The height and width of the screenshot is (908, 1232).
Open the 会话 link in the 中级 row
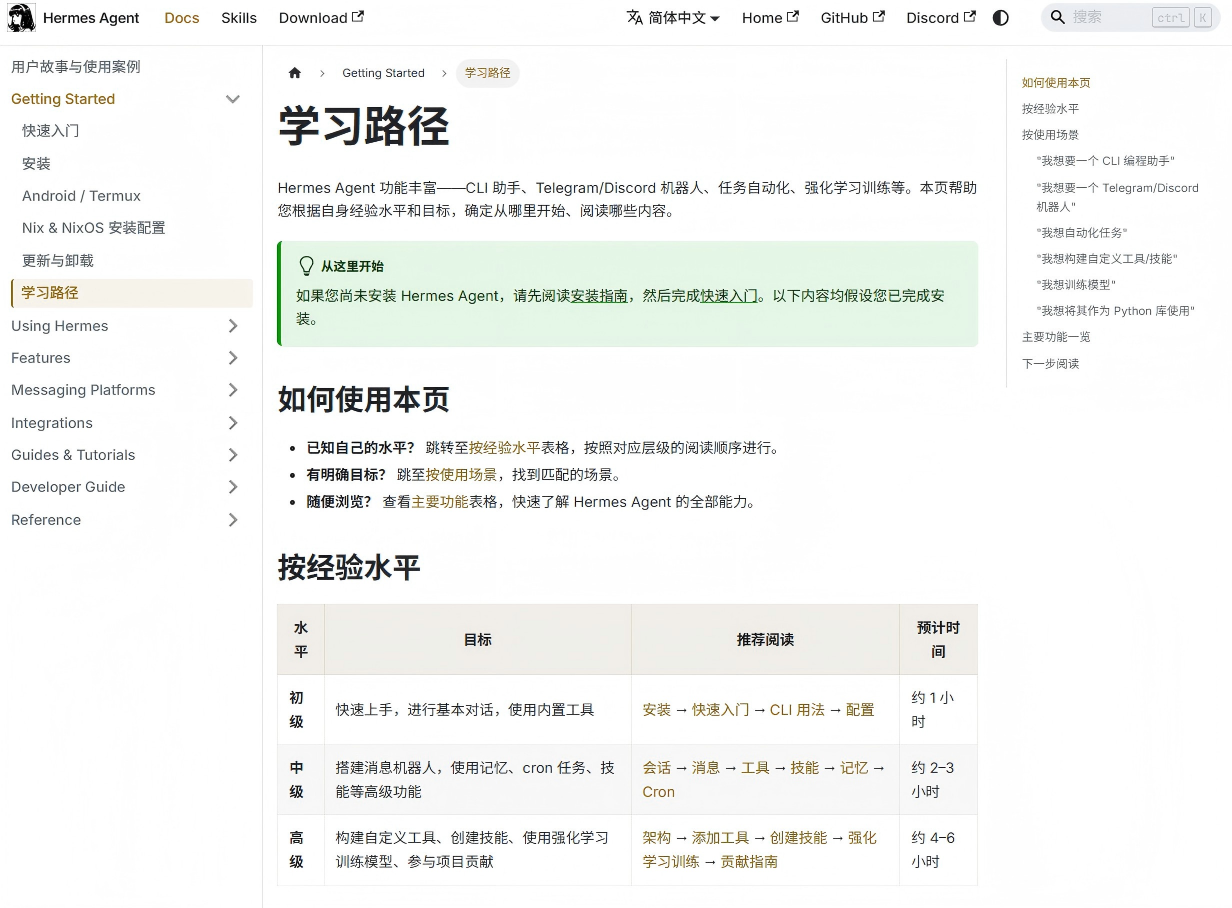pyautogui.click(x=657, y=768)
